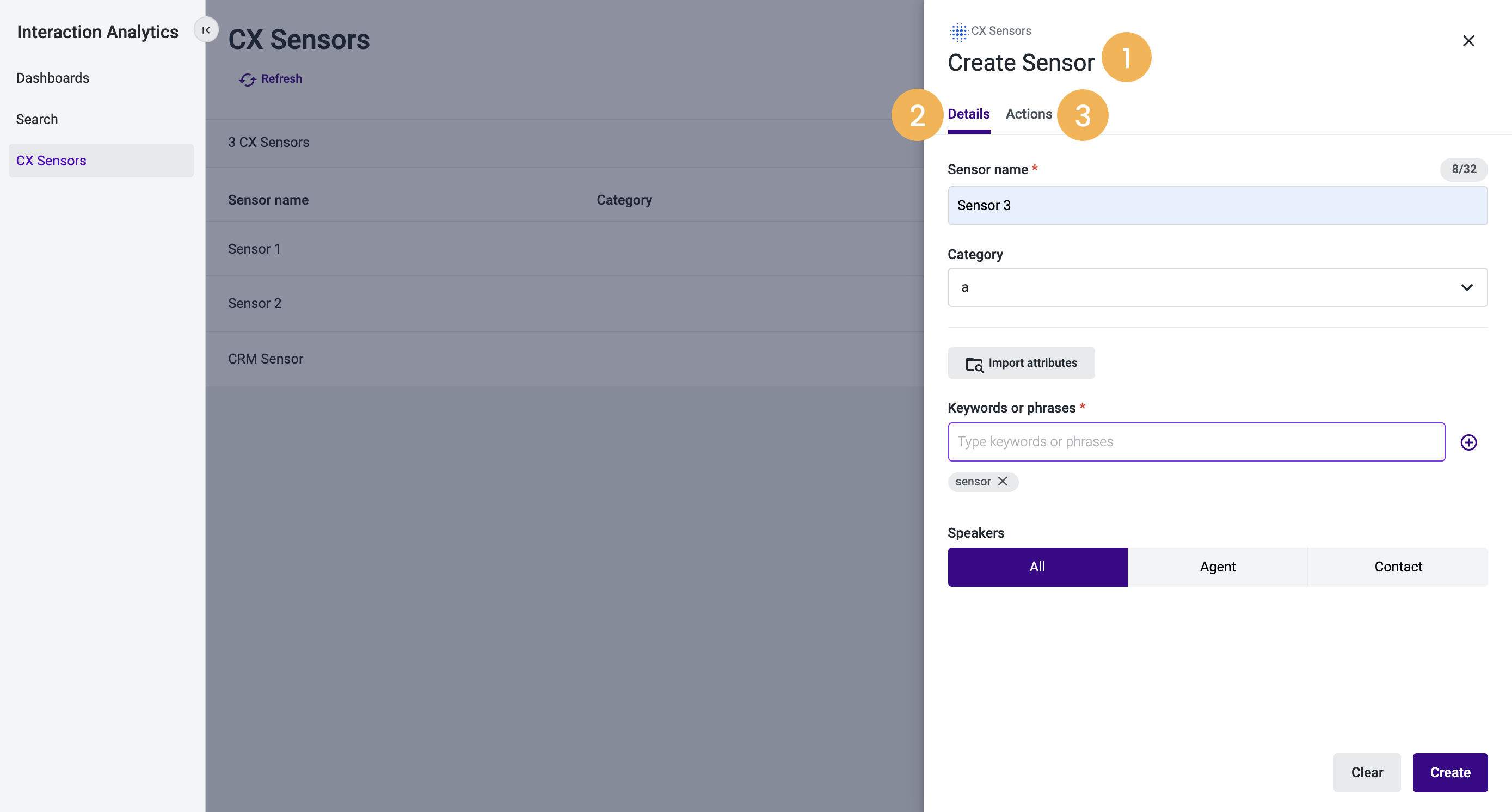Click the Clear button
The height and width of the screenshot is (812, 1512).
click(1367, 773)
